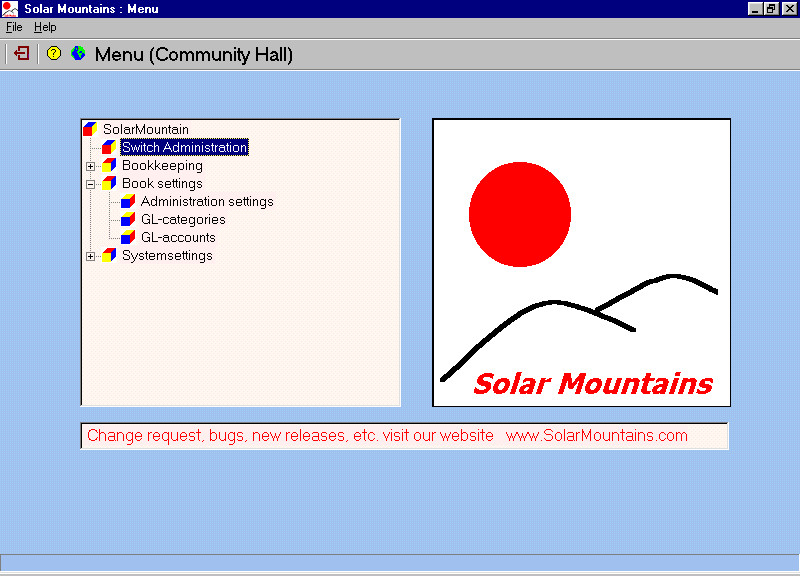Open help via yellow question mark icon

point(54,53)
